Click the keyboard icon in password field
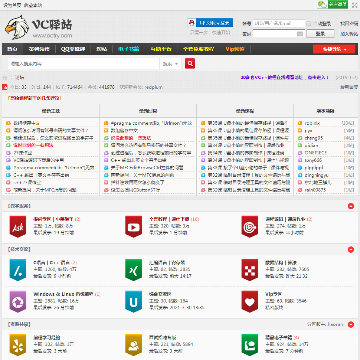This screenshot has width=360, height=360. (x=300, y=34)
